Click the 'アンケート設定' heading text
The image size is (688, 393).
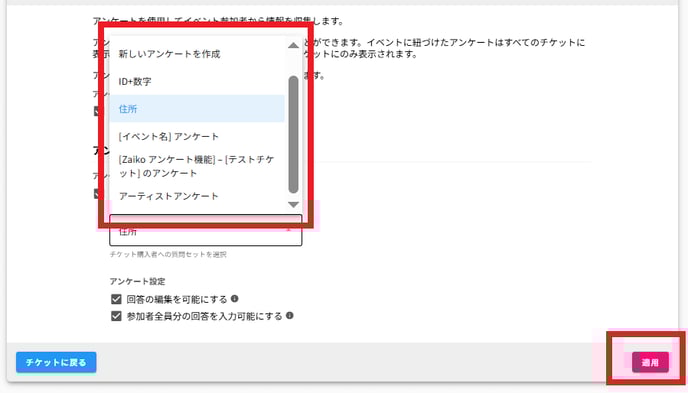click(137, 281)
